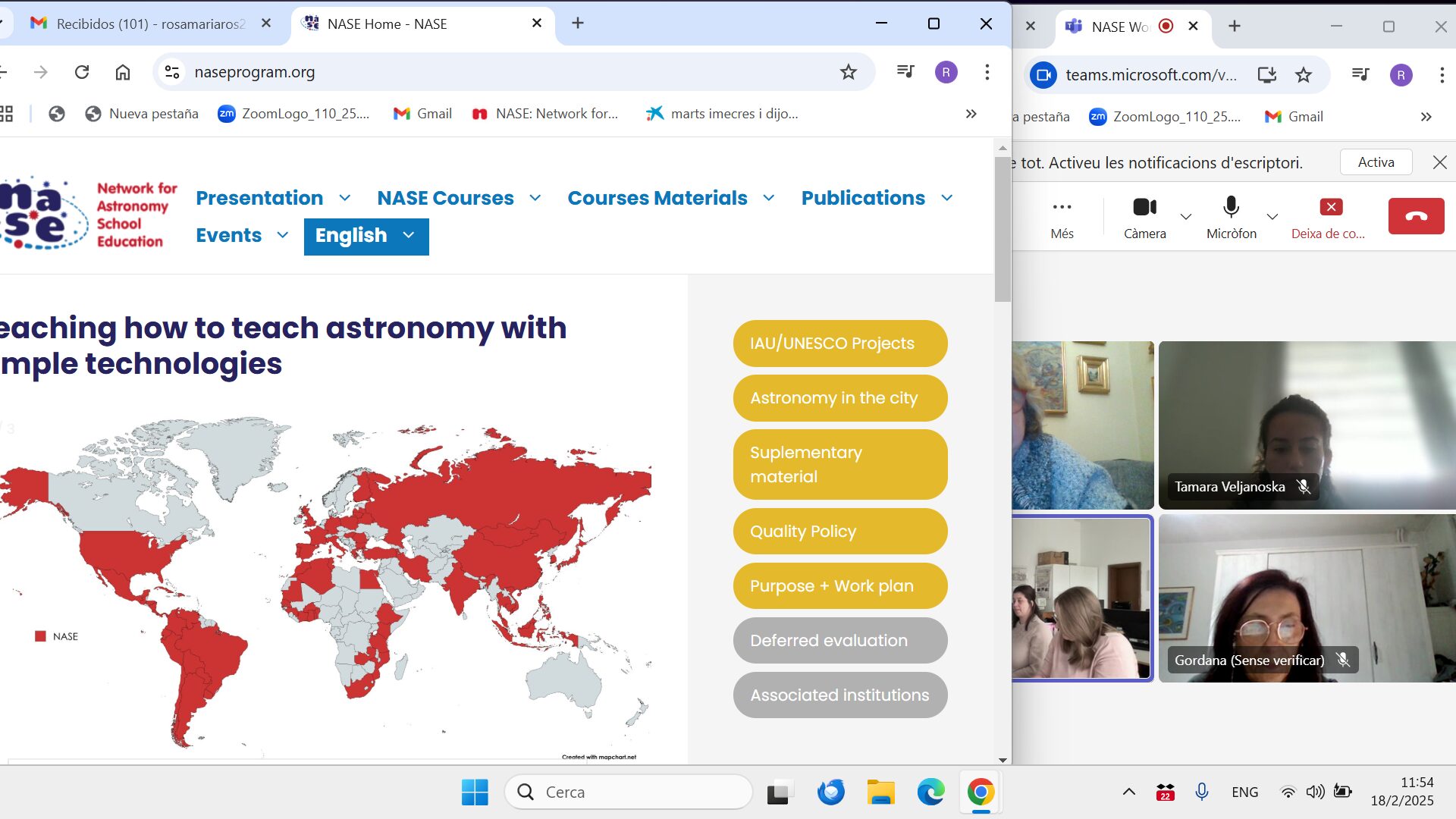The image size is (1456, 819).
Task: Stop sharing with Deixa de co... button
Action: click(1329, 218)
